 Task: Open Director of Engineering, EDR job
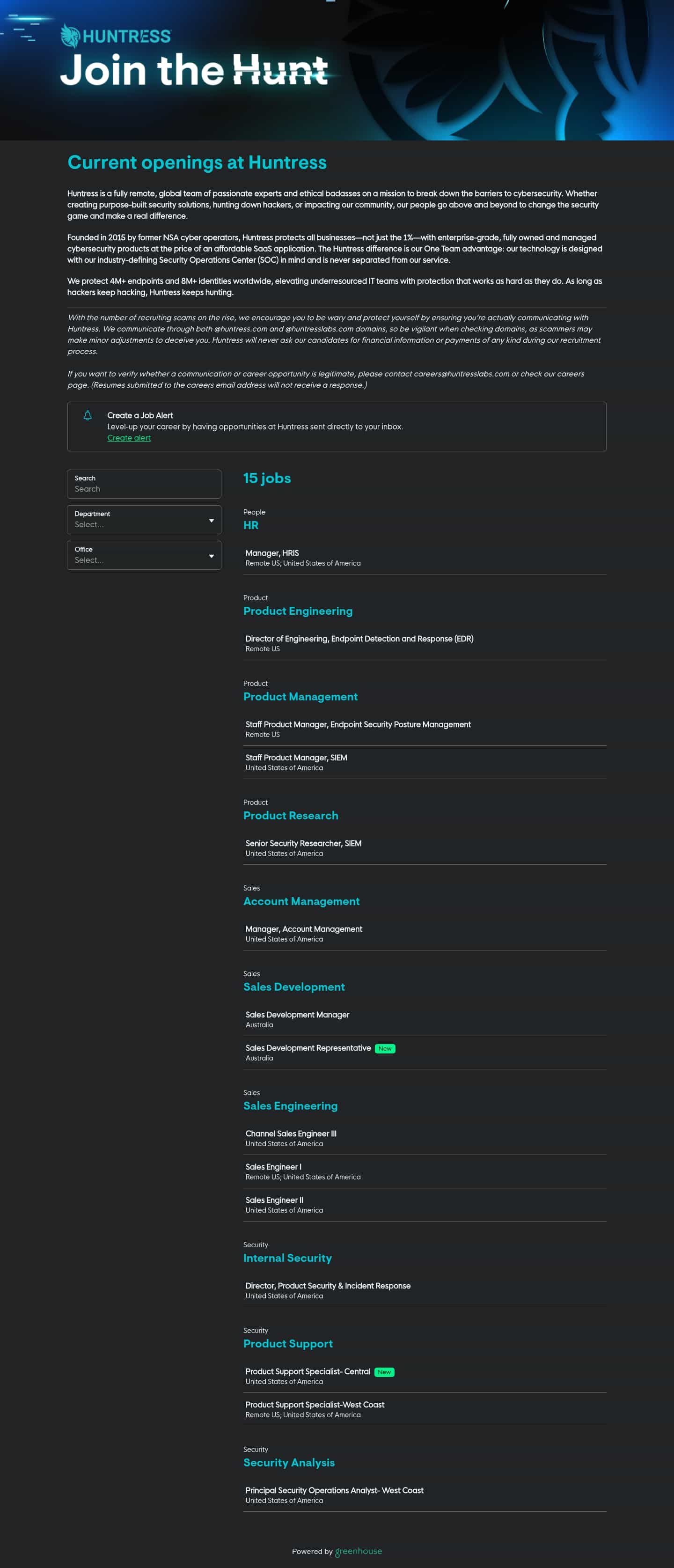tap(425, 643)
